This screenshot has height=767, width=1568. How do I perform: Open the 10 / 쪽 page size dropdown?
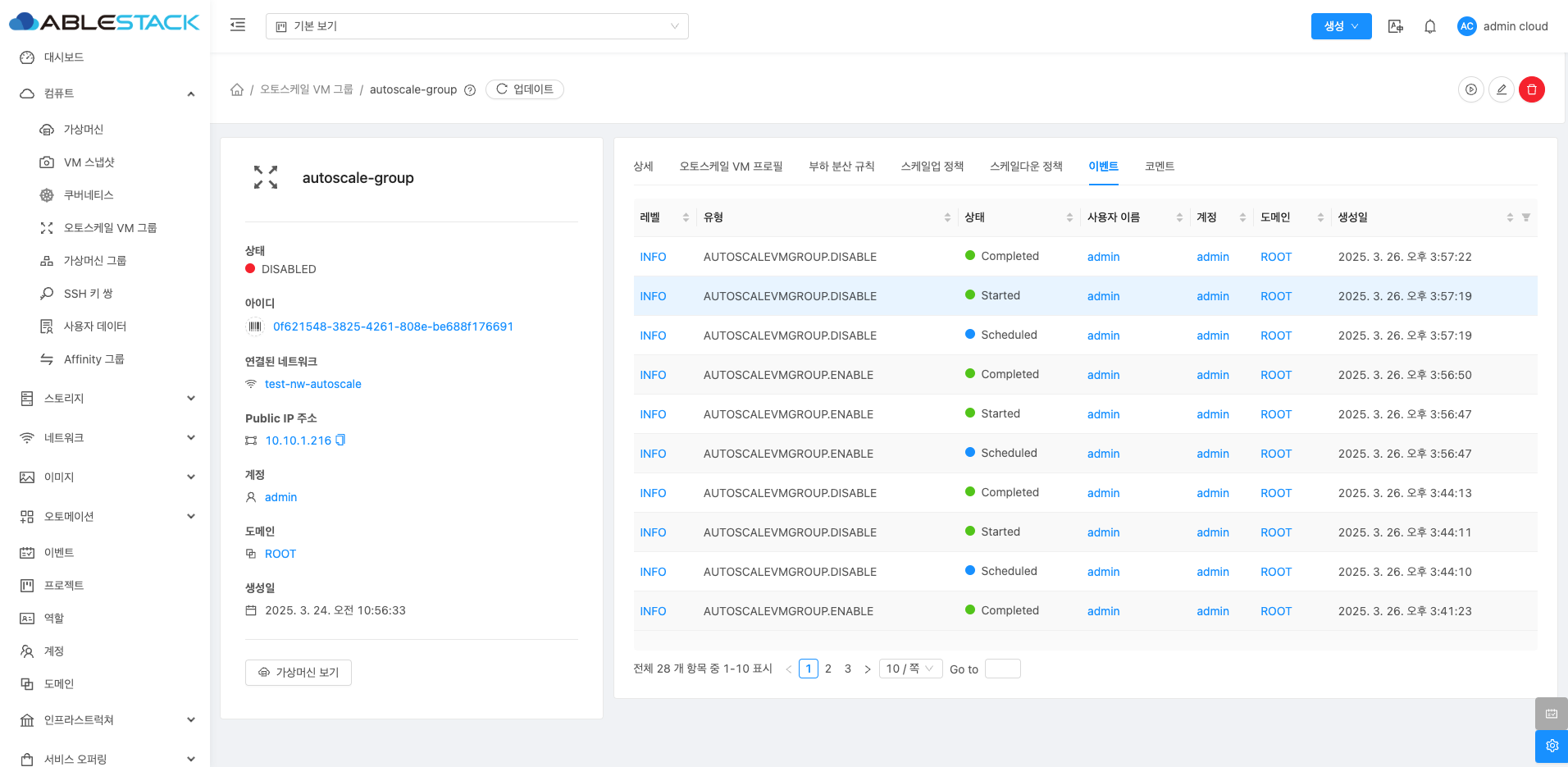click(910, 669)
